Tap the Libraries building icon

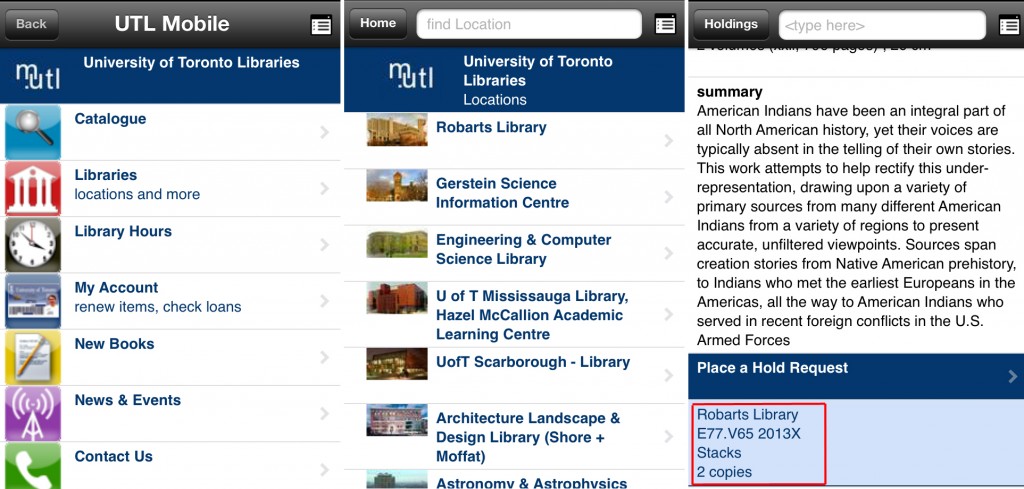[x=33, y=188]
